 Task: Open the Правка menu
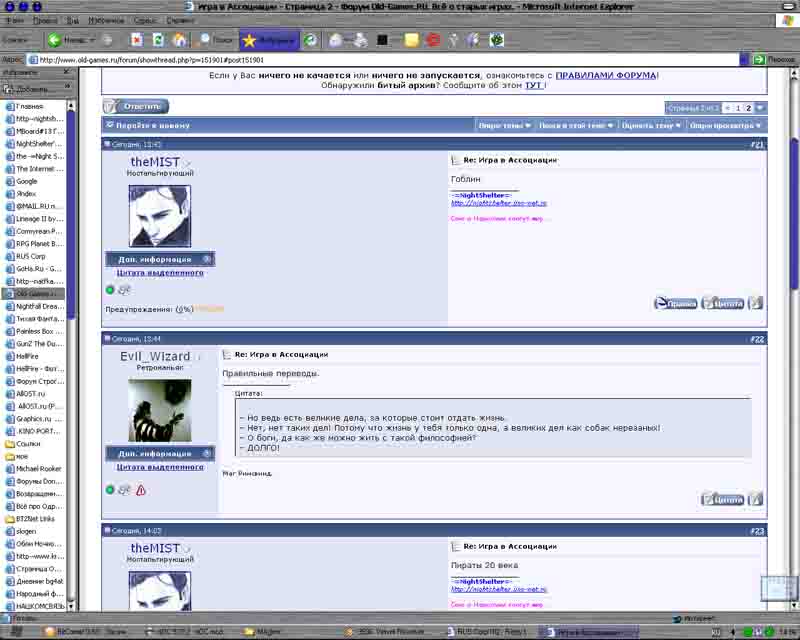45,20
